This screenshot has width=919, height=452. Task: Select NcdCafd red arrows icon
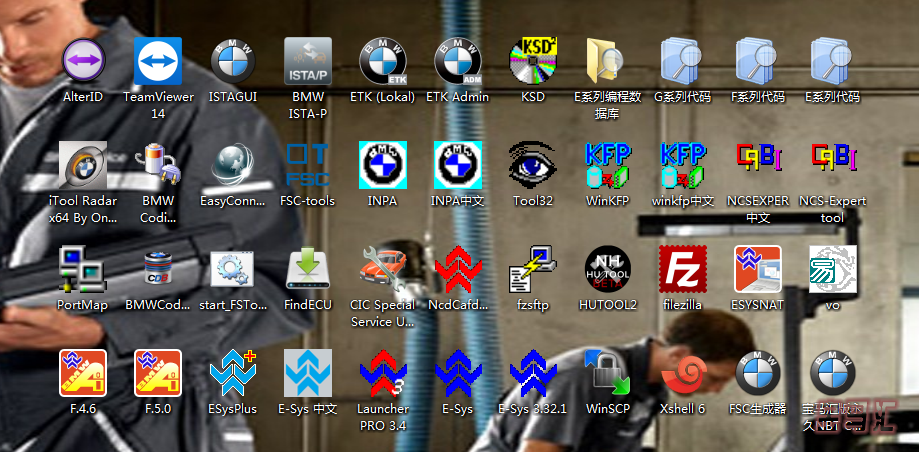click(458, 269)
